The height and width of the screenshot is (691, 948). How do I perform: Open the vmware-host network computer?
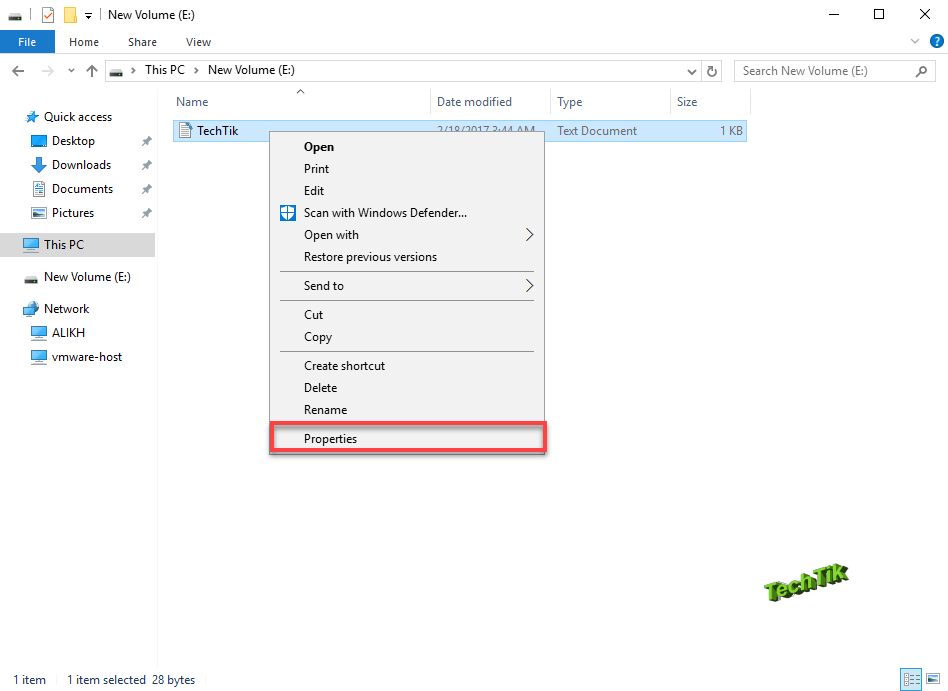pos(86,357)
